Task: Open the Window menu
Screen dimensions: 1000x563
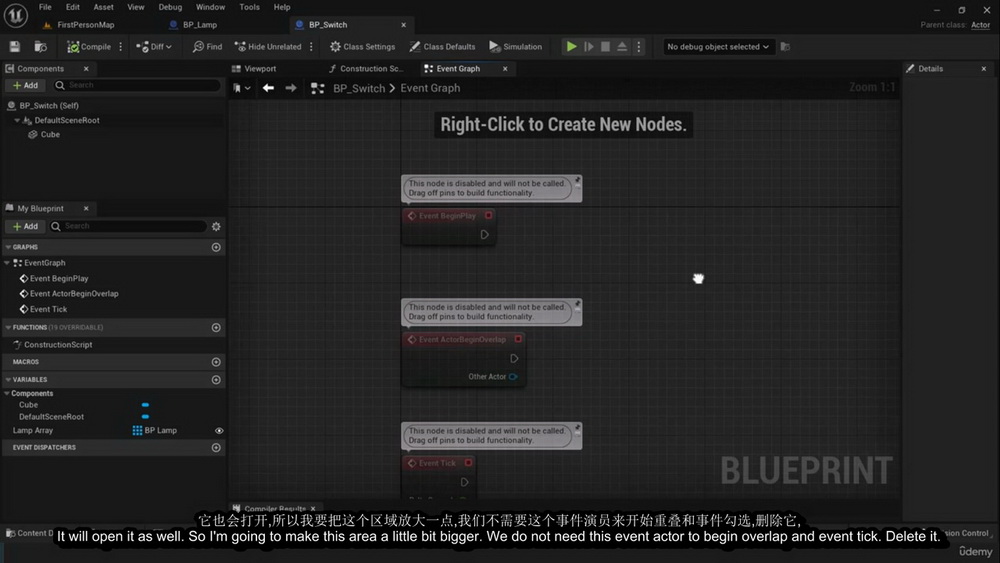Action: coord(210,7)
